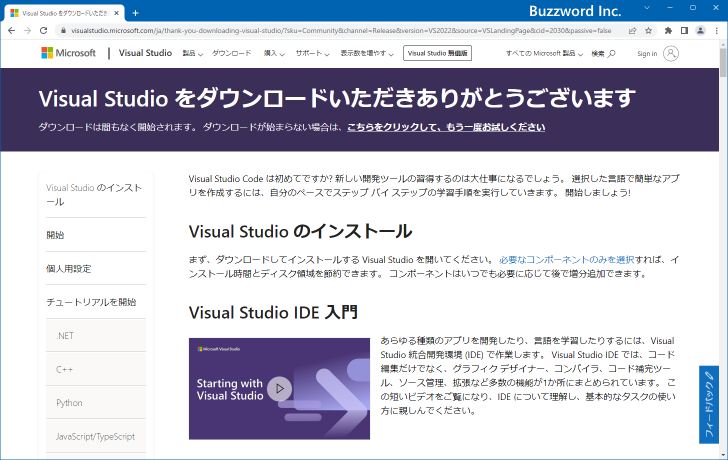Expand the サポート dropdown menu
728x460 pixels.
[312, 53]
